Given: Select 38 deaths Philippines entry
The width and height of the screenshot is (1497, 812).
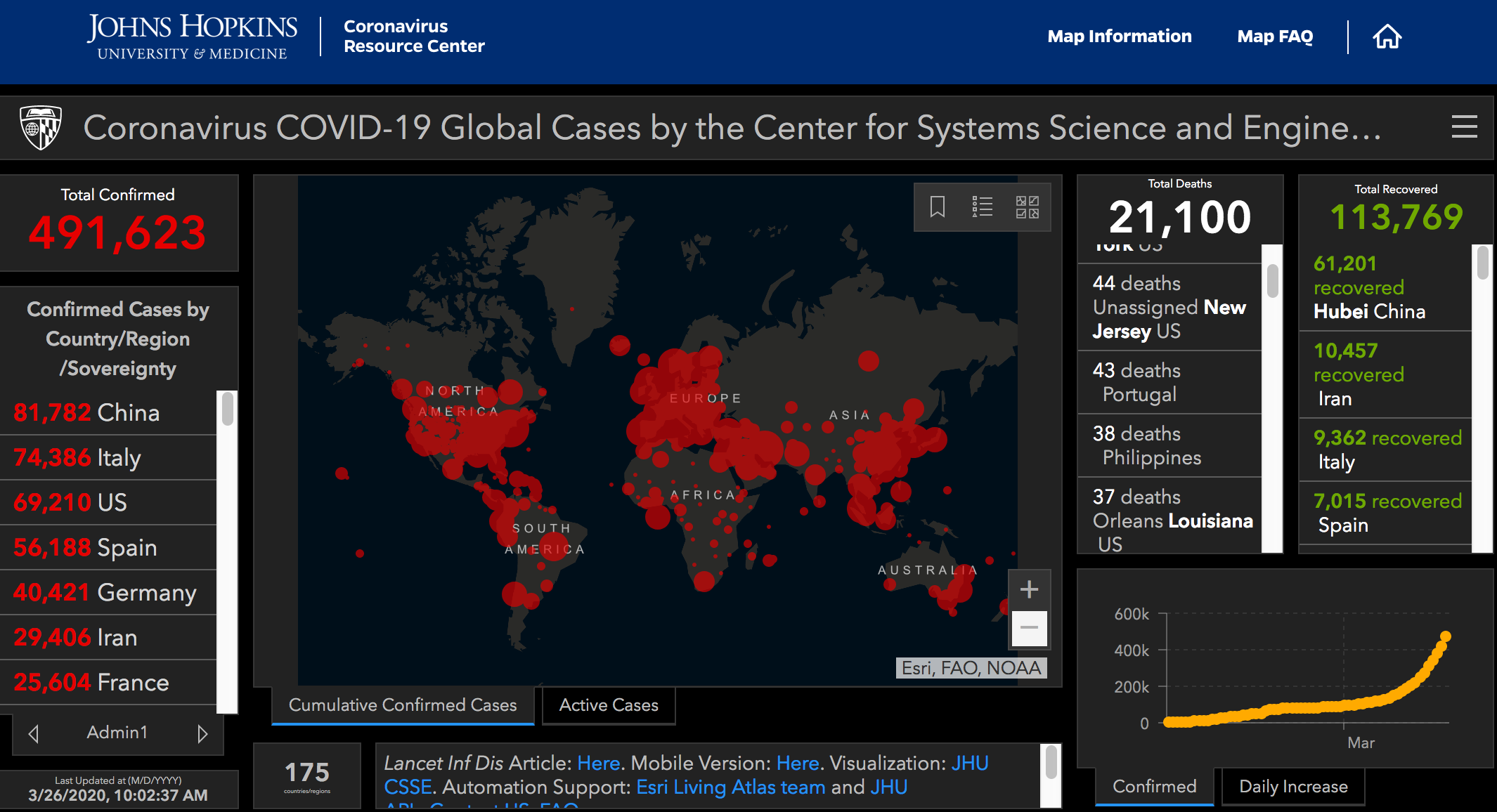Looking at the screenshot, I should tap(1169, 445).
